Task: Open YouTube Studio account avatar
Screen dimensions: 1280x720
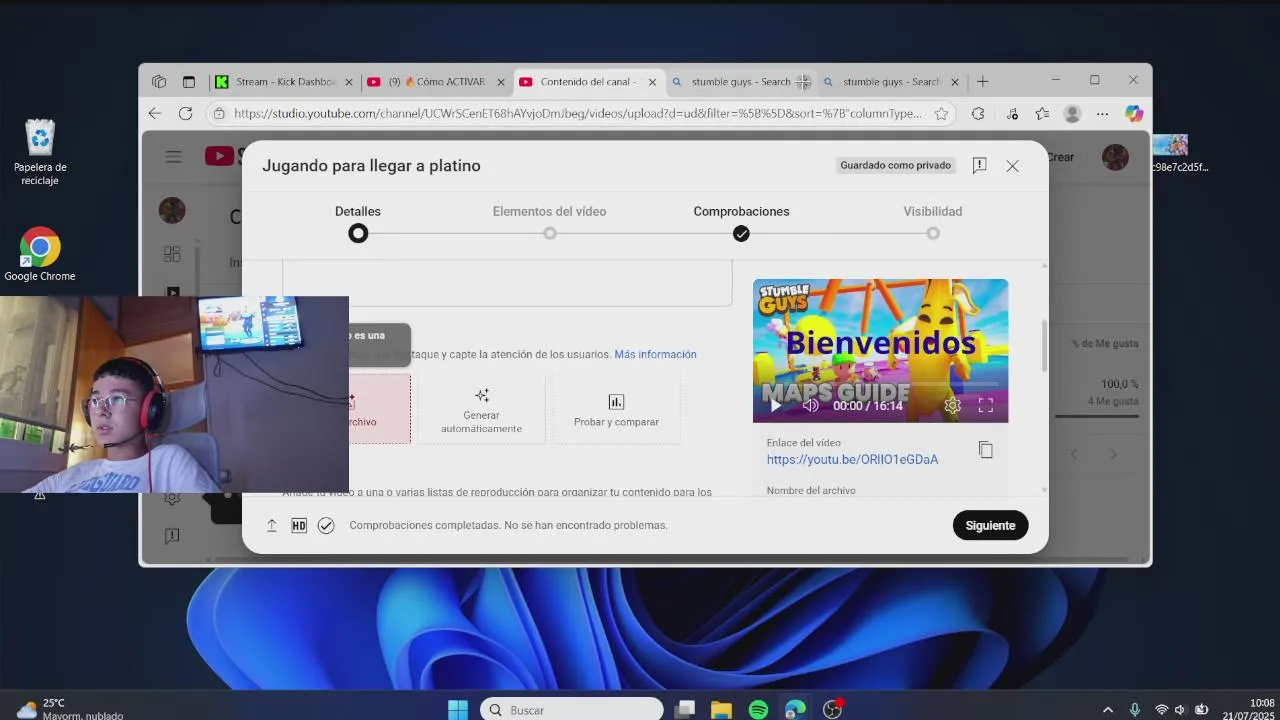Action: (x=1115, y=157)
